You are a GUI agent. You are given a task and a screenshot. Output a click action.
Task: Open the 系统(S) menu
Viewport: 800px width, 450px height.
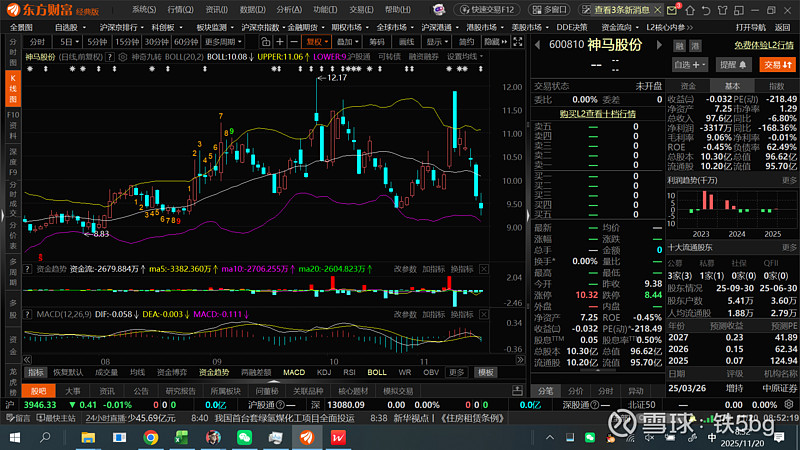click(144, 9)
